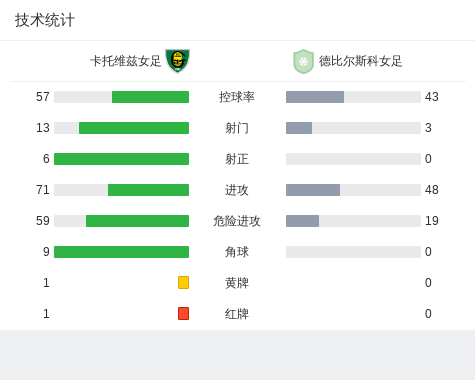The image size is (475, 380).
Task: Select the 黄牌 stat label
Action: tap(237, 283)
